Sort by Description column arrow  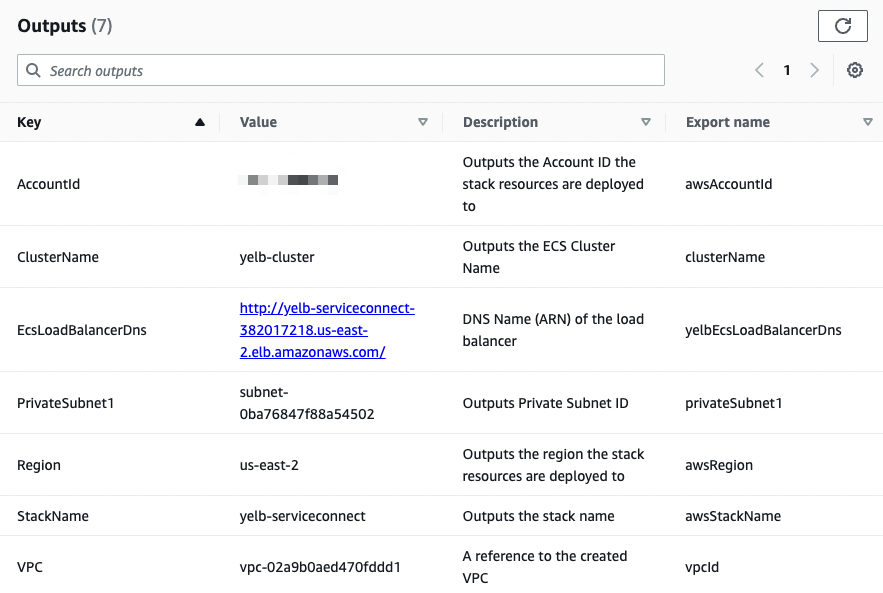click(x=646, y=122)
